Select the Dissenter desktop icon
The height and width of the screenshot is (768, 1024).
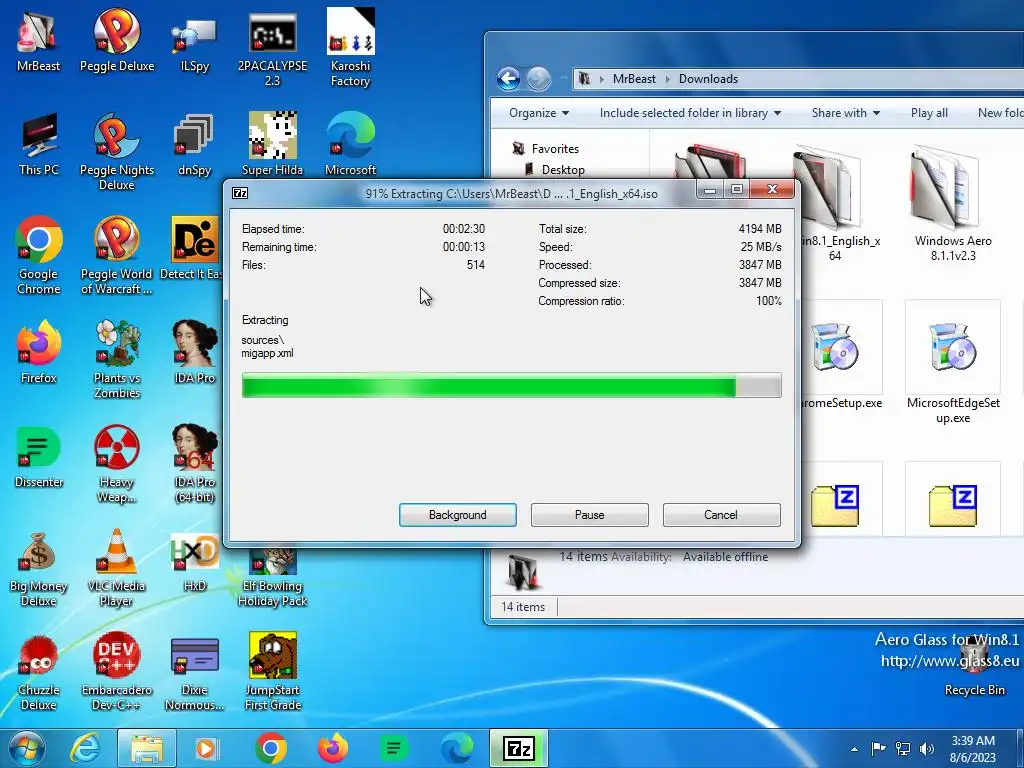pyautogui.click(x=39, y=456)
